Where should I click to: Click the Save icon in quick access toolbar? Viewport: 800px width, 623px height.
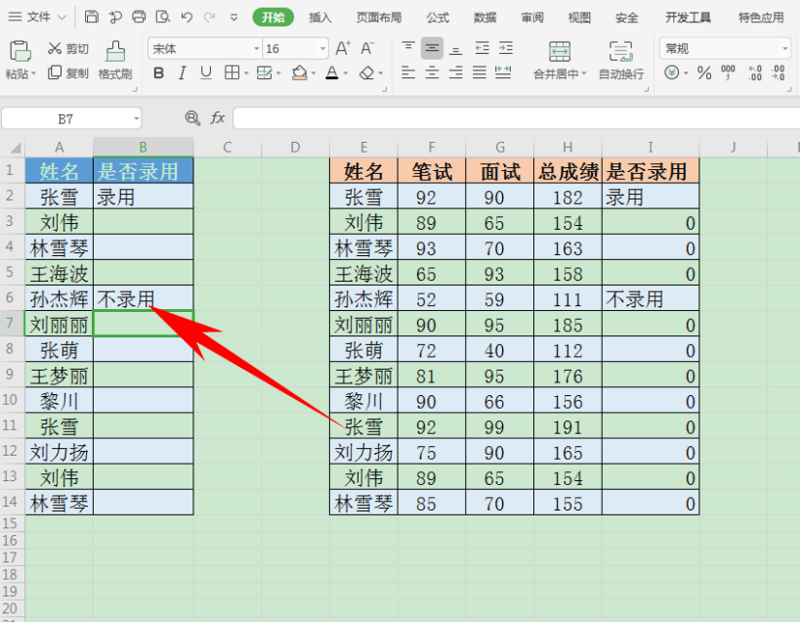tap(92, 17)
